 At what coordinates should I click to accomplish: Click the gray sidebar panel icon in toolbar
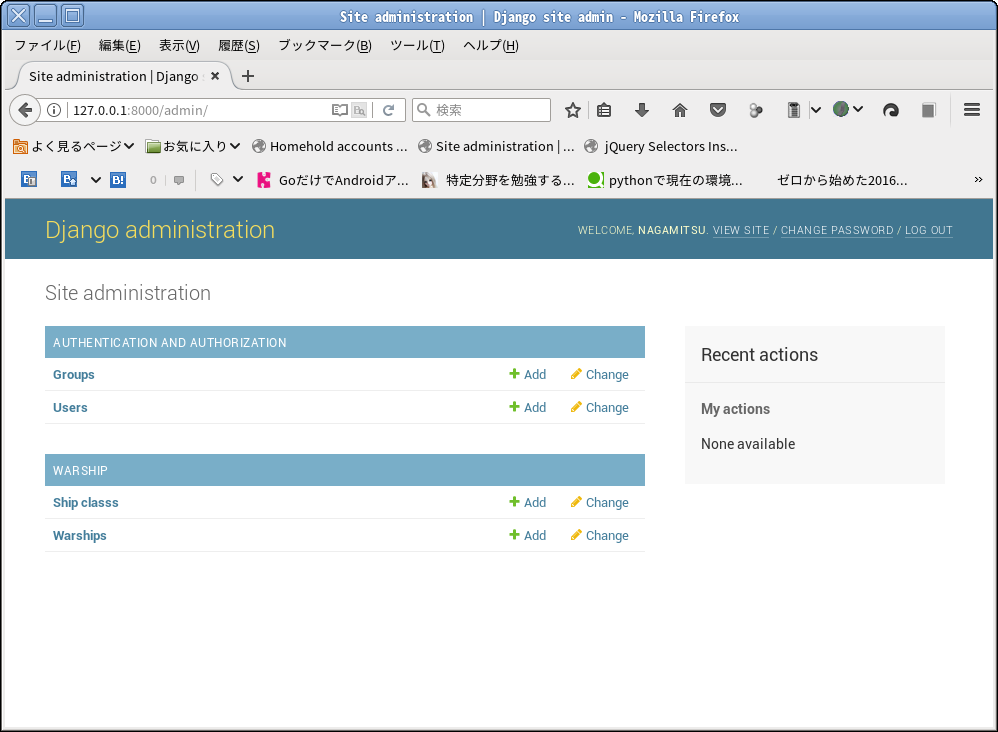(929, 110)
